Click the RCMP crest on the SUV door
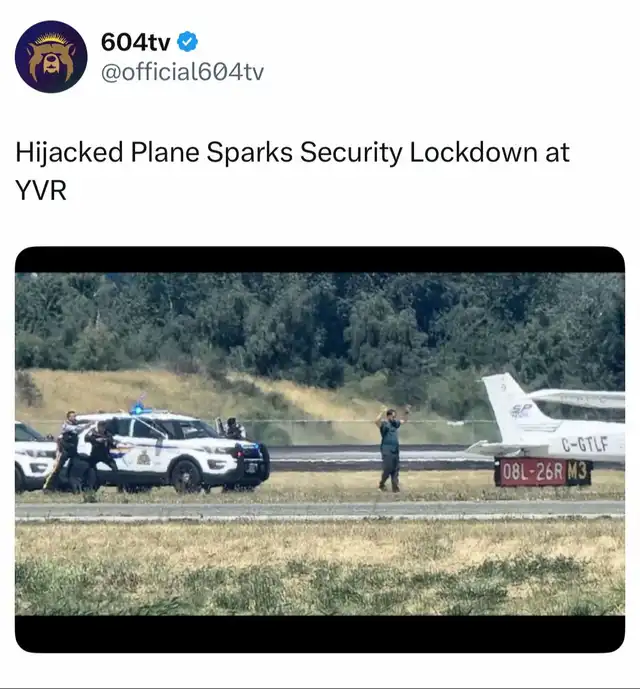The width and height of the screenshot is (640, 689). point(143,458)
